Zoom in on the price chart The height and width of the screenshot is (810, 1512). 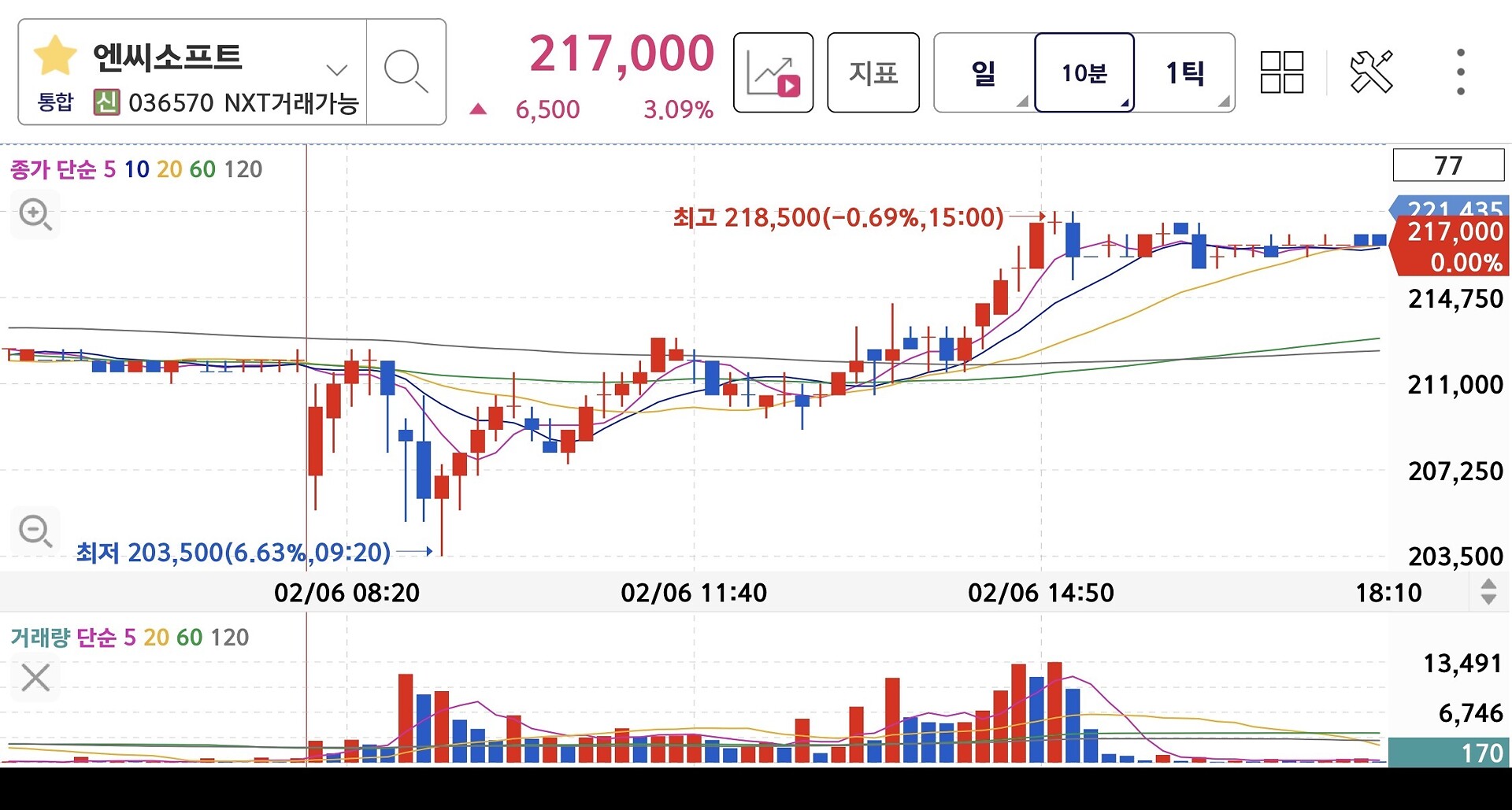point(35,214)
